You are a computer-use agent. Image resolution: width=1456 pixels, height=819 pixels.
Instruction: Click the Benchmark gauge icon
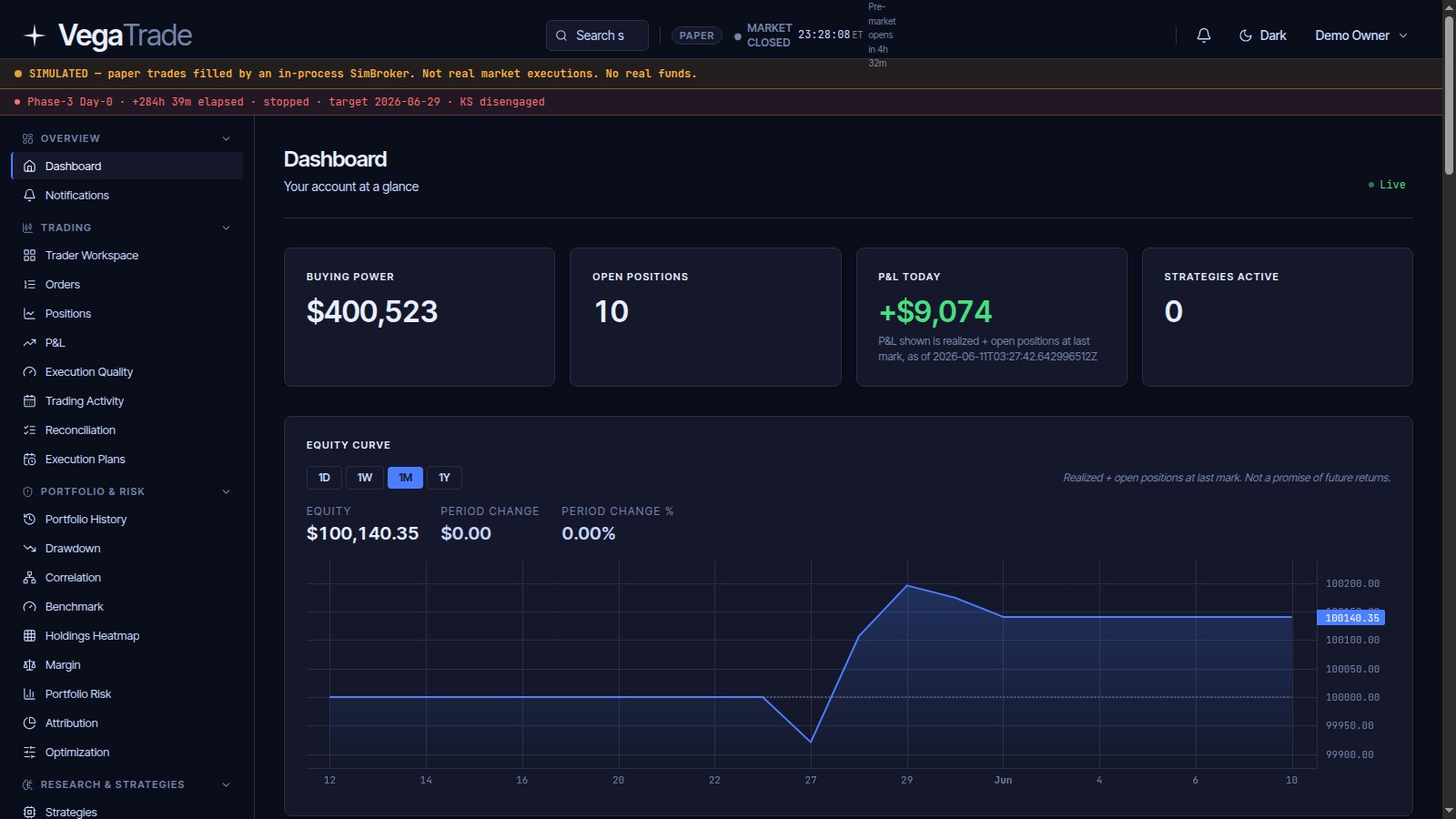pos(29,607)
